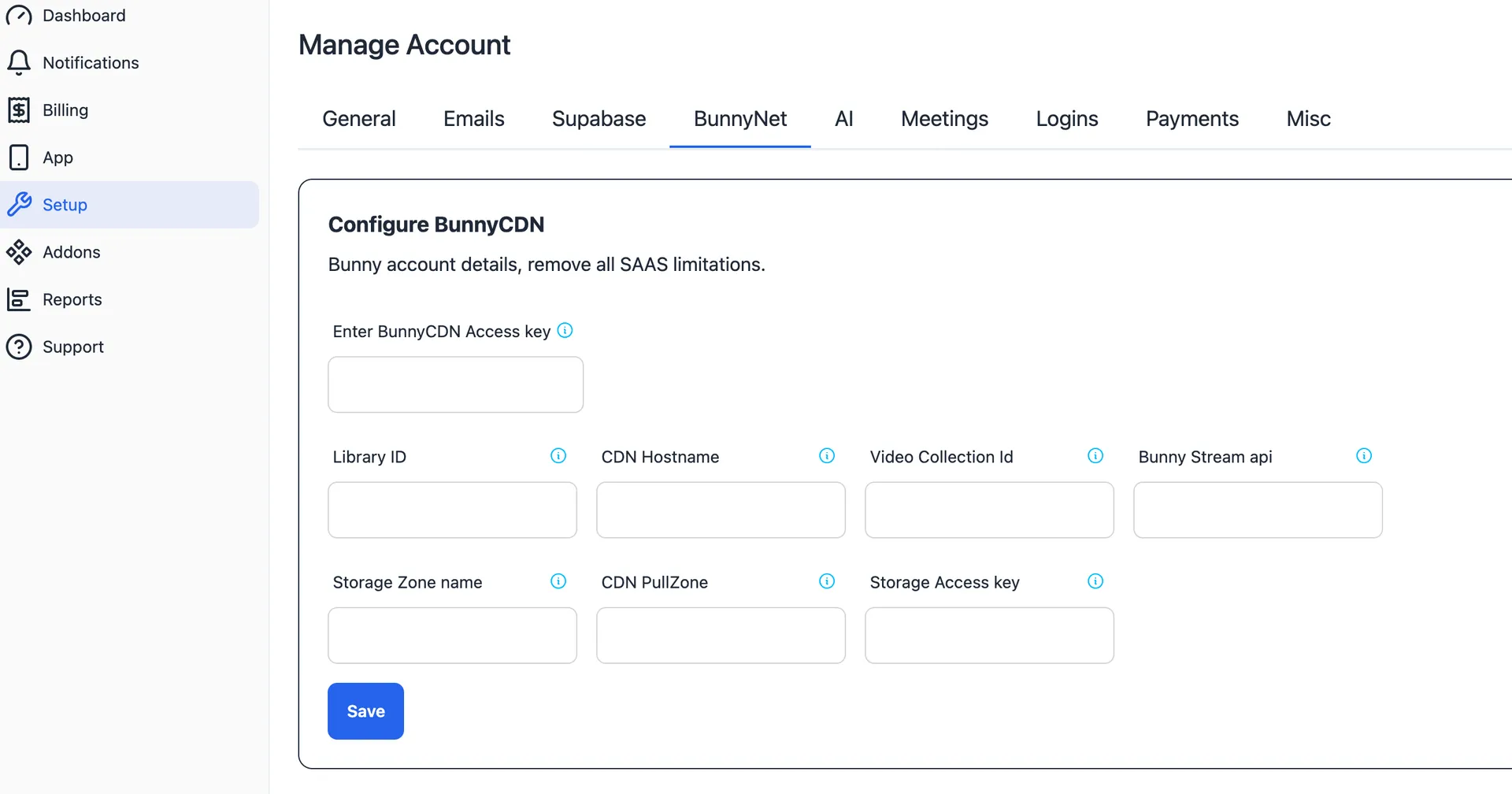Open the Addons sidebar link
The image size is (1512, 794).
coord(129,252)
